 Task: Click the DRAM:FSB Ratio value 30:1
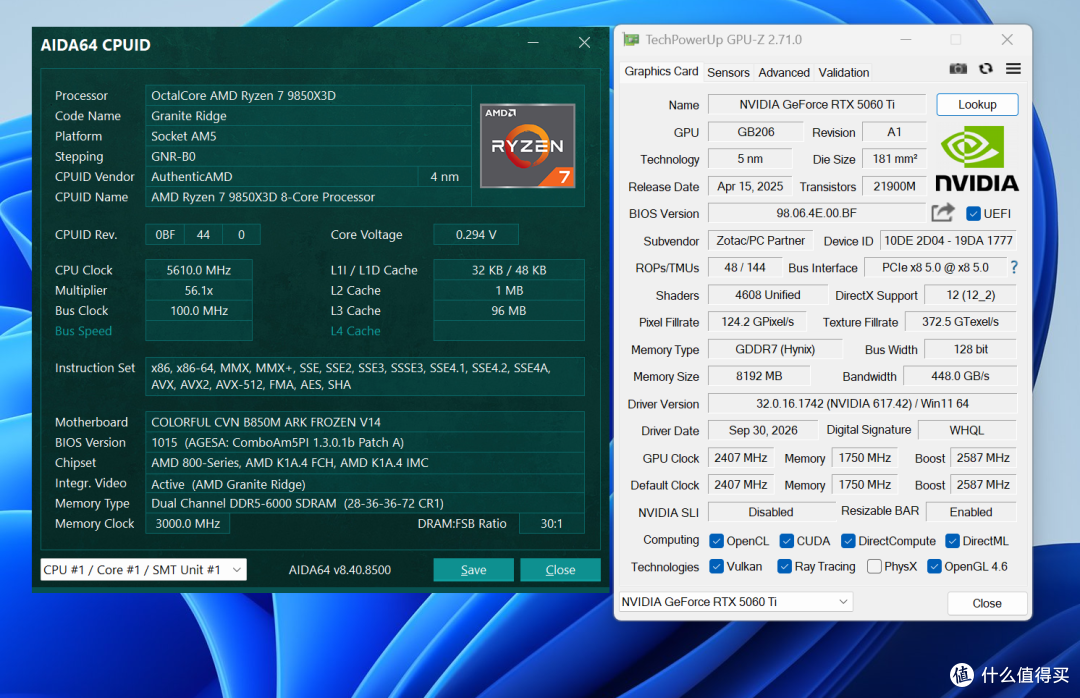pos(552,524)
